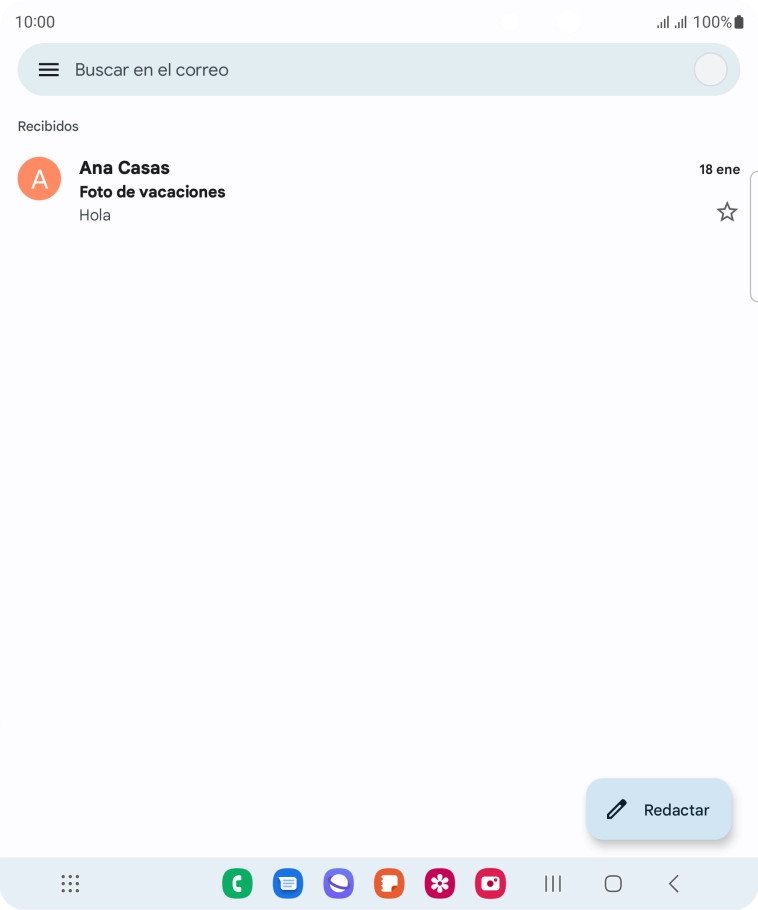Open the hamburger navigation menu

[49, 70]
